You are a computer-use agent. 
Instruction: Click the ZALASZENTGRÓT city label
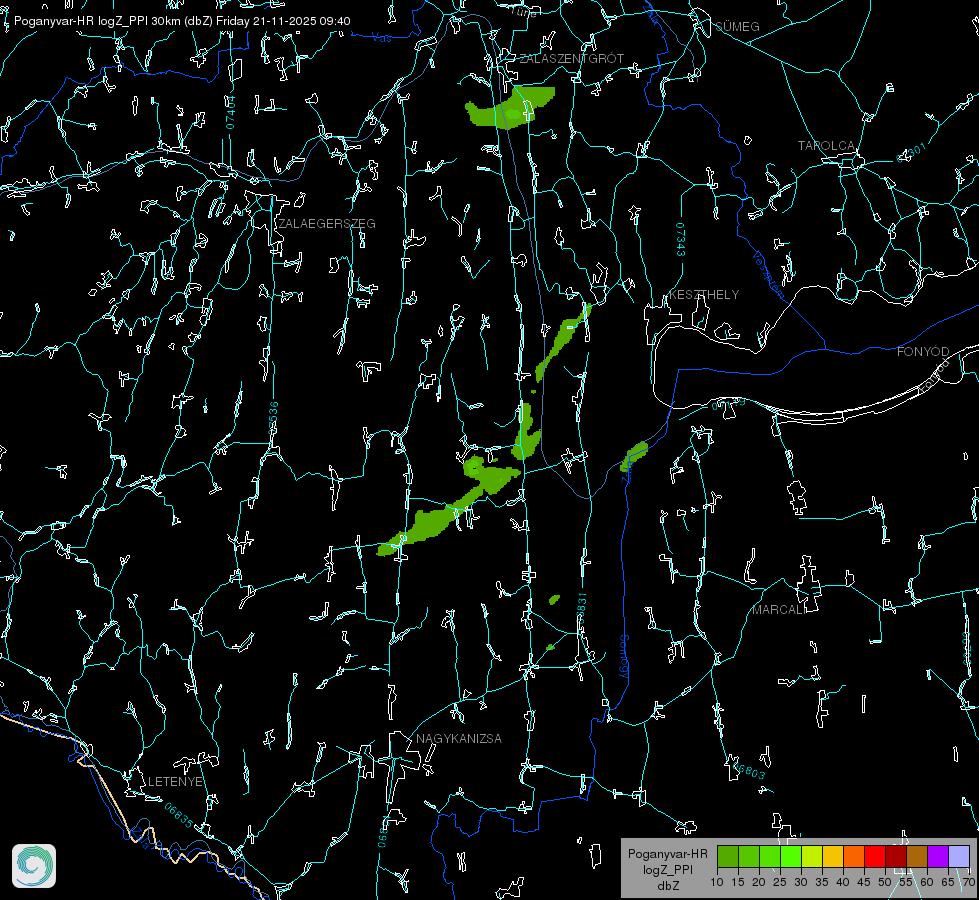[x=571, y=58]
